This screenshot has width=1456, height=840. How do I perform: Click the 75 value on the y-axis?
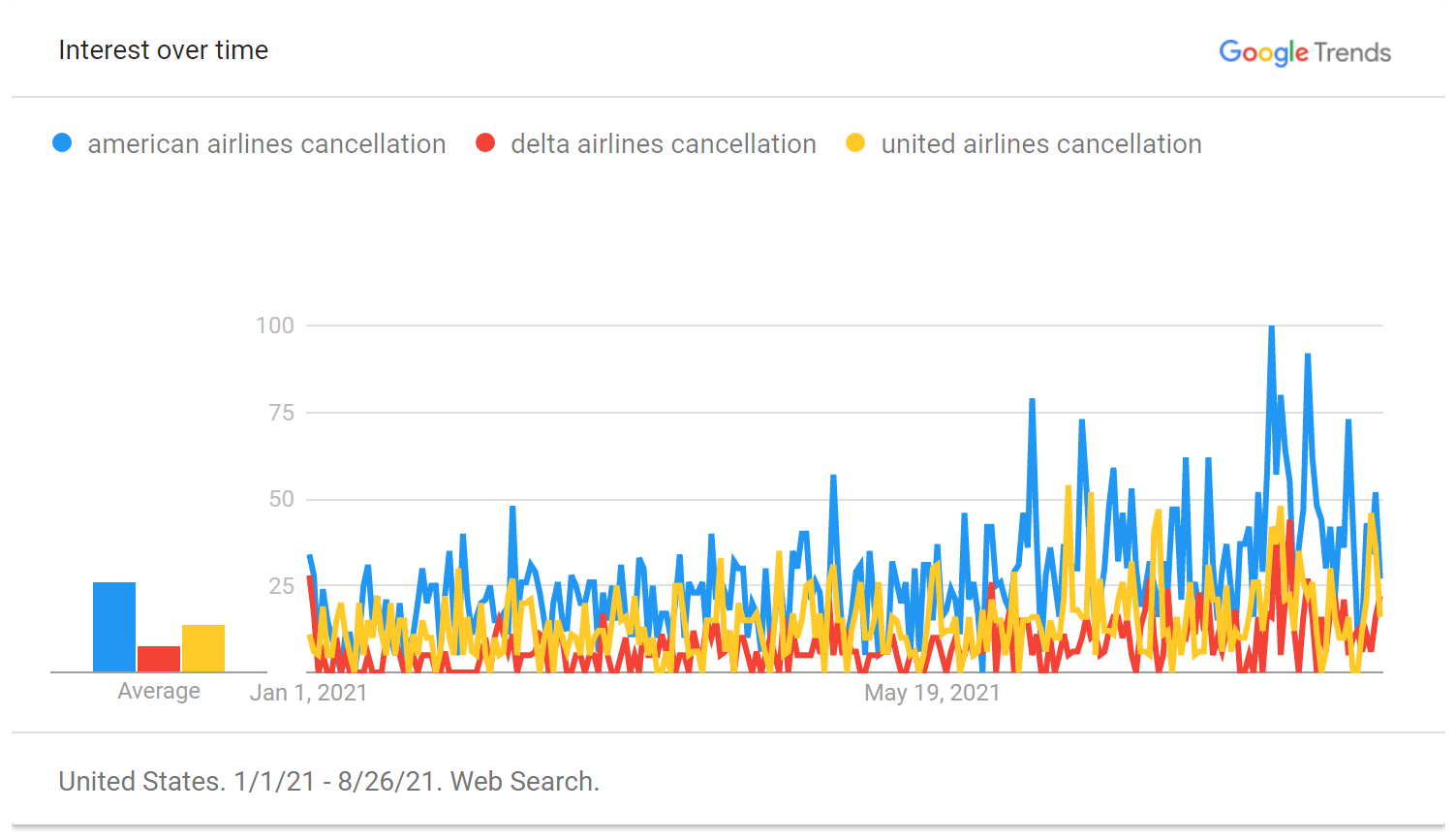[x=281, y=413]
